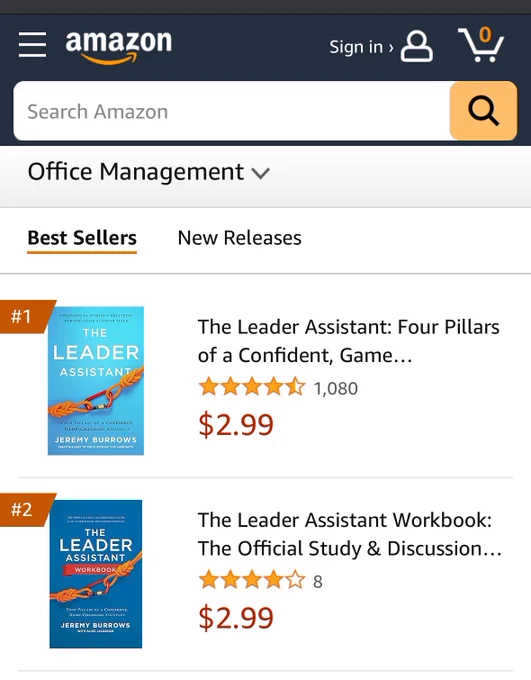531x680 pixels.
Task: Switch to the New Releases tab
Action: 239,238
